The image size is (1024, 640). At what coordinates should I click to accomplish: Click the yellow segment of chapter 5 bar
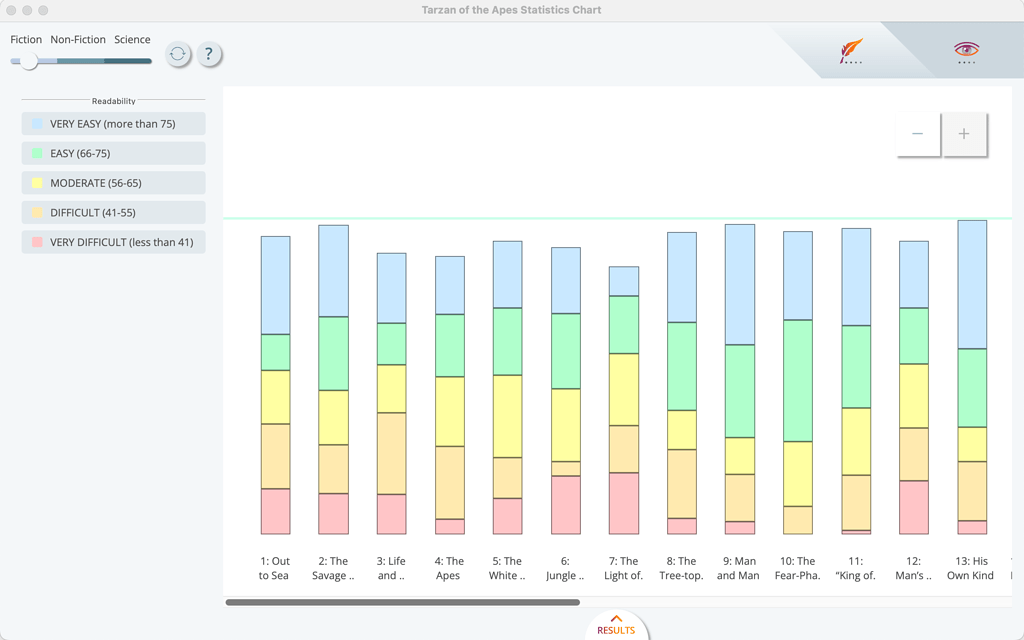507,416
